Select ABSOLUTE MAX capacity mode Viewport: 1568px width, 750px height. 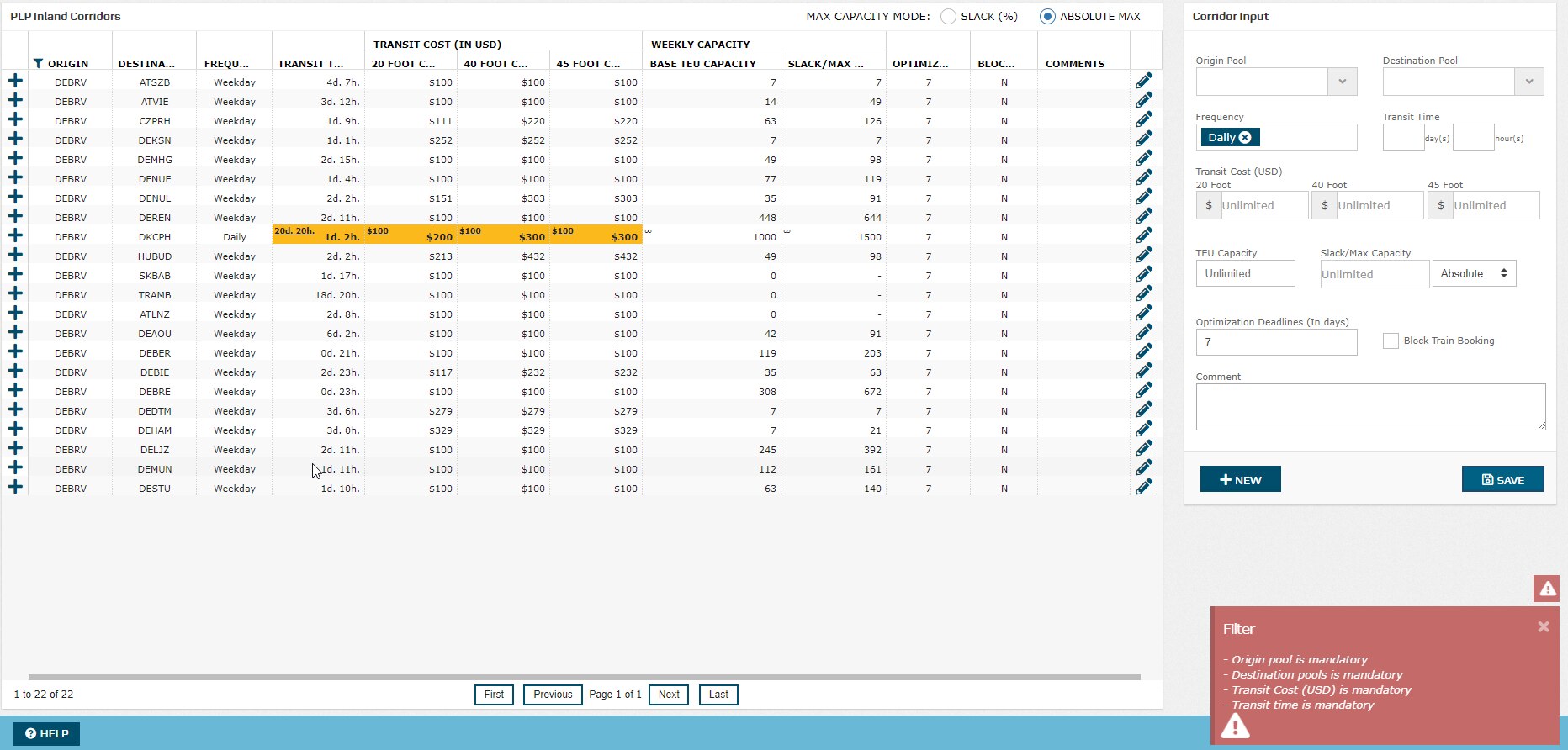point(1047,17)
